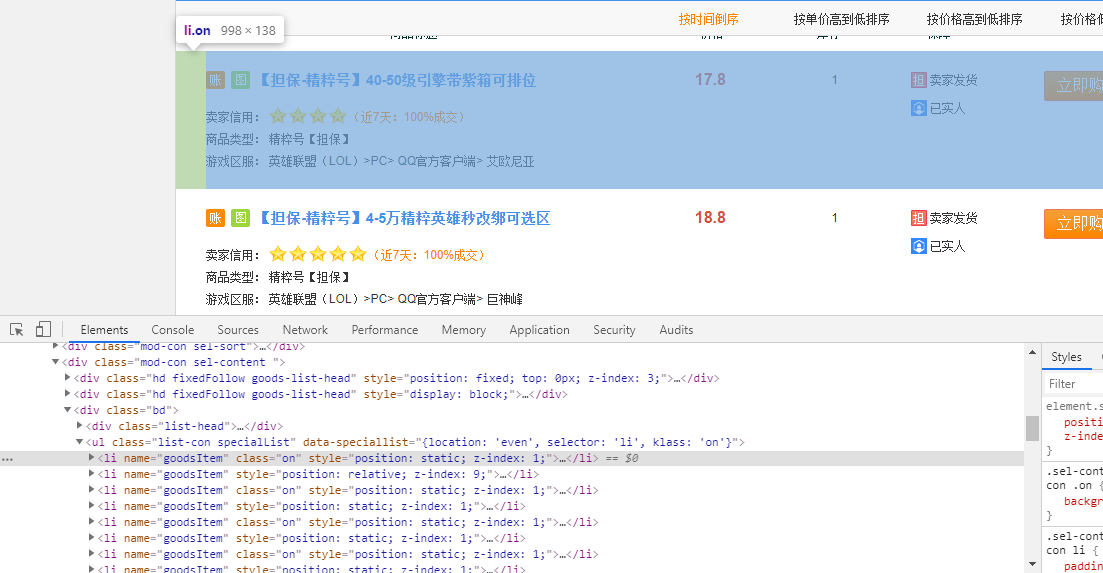Select the Styles sidebar tab

click(x=1066, y=357)
